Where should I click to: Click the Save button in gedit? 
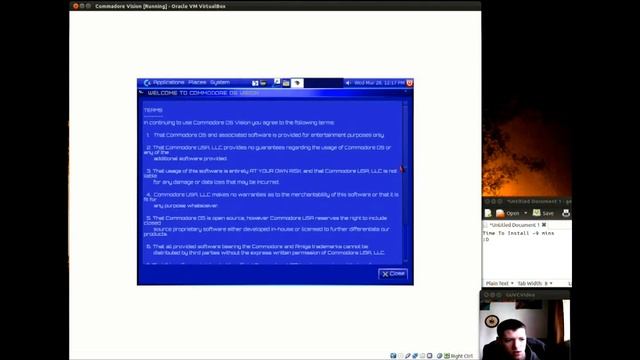click(543, 213)
